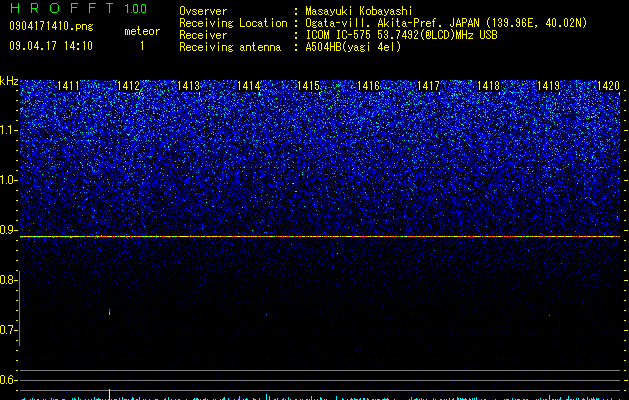Screen dimensions: 629x400
Task: Click the 0.7 kHz axis label
Action: (x=8, y=330)
